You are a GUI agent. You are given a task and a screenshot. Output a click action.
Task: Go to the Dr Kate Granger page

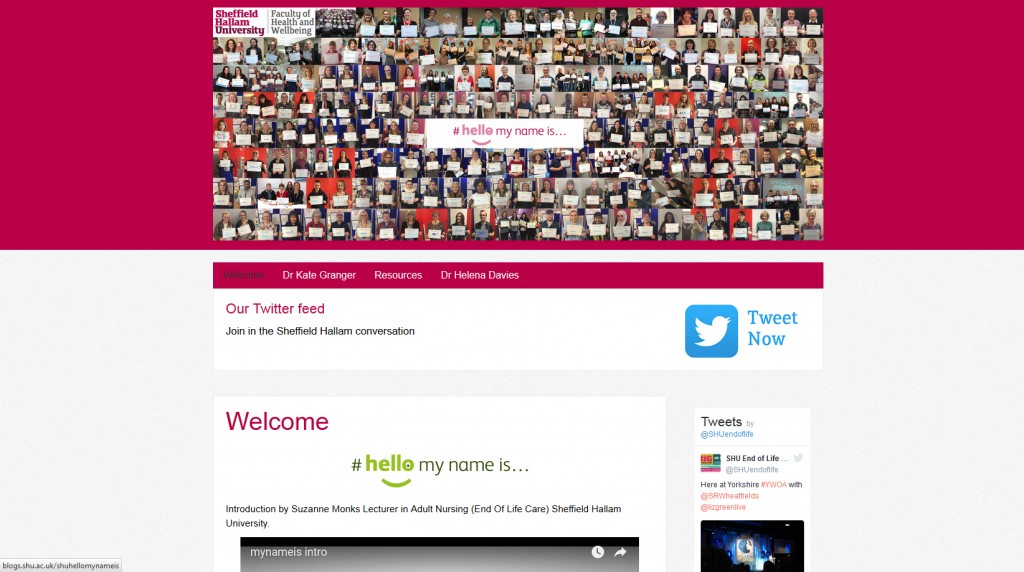point(319,275)
